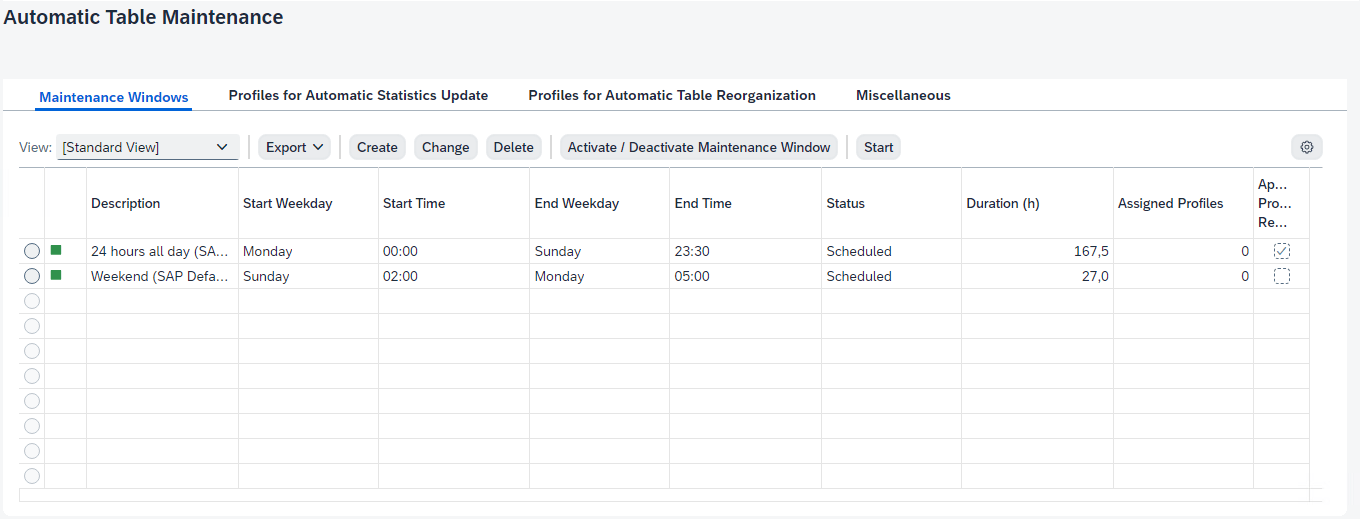Select radio button for 24 hours all day row
Viewport: 1360px width, 519px height.
click(32, 251)
